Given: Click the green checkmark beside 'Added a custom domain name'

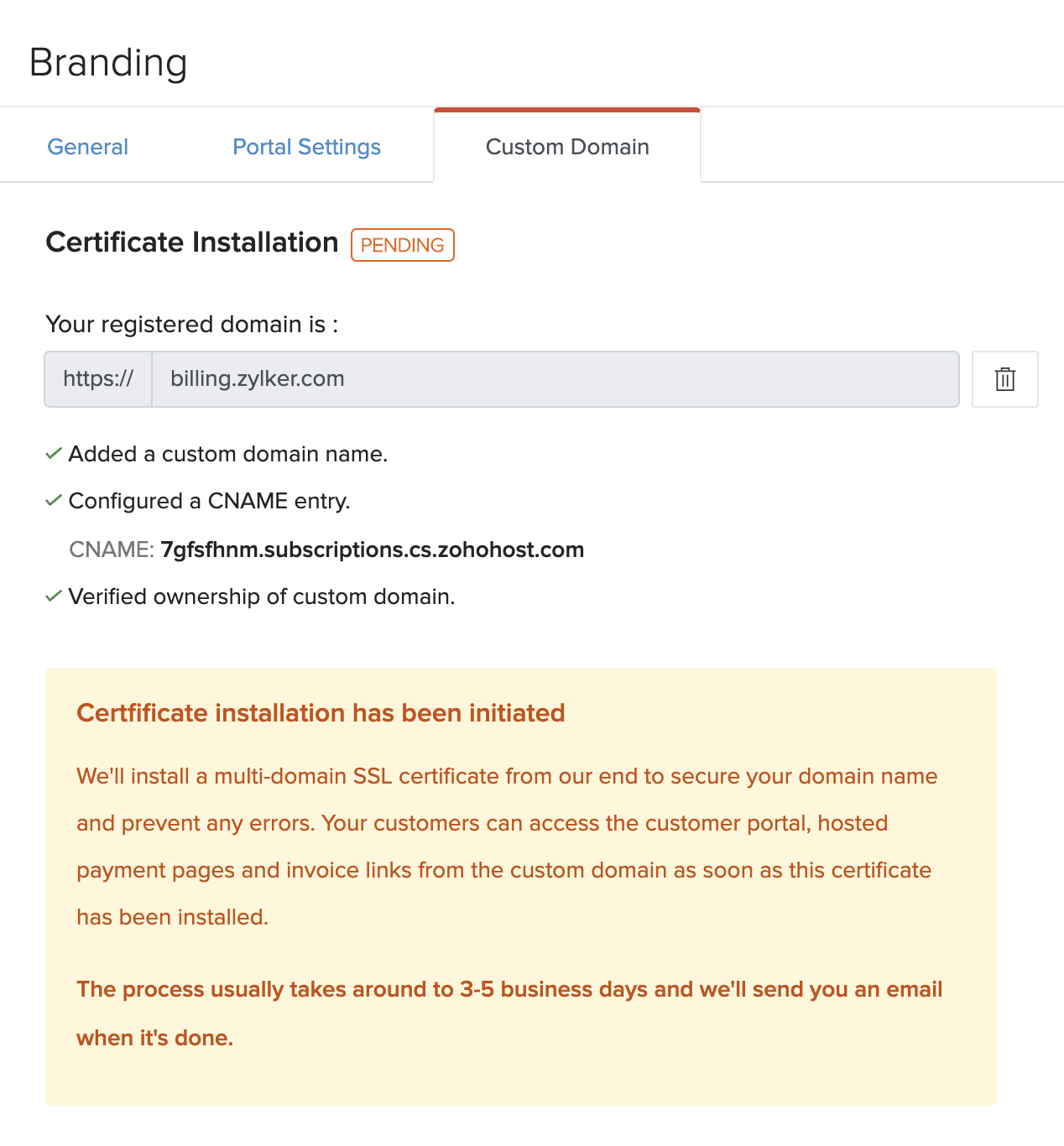Looking at the screenshot, I should pyautogui.click(x=53, y=453).
